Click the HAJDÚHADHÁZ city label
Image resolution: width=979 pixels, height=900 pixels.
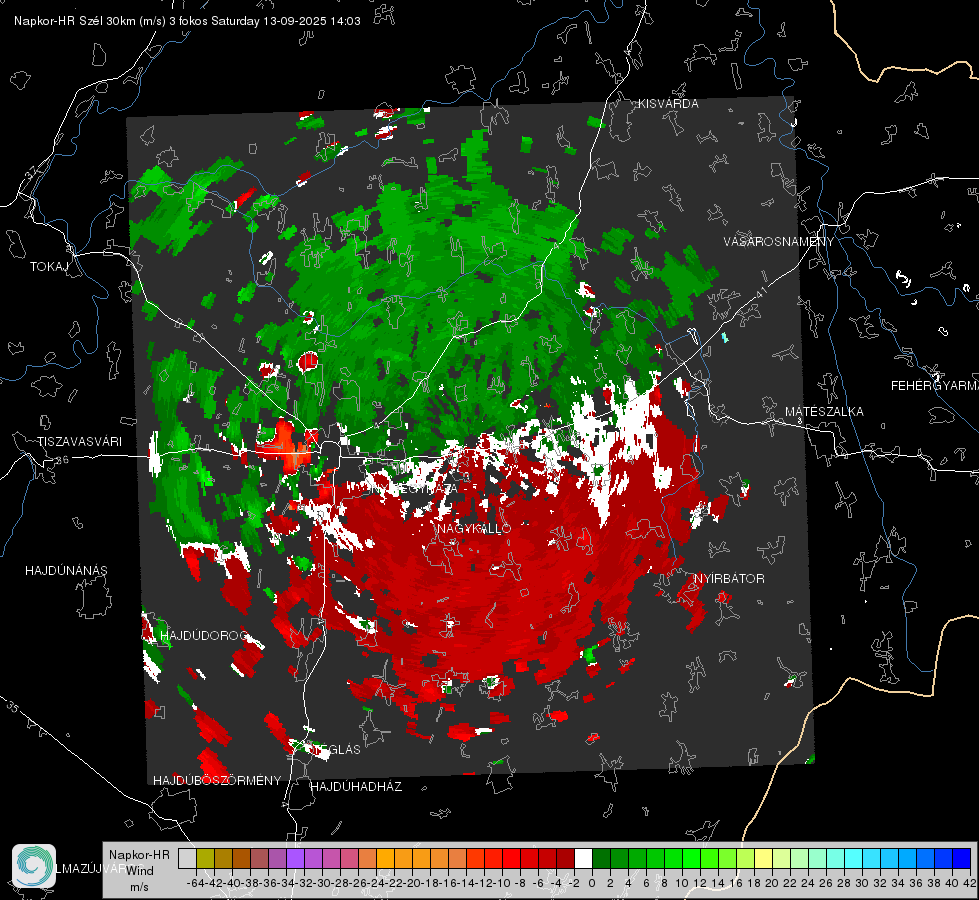pyautogui.click(x=356, y=787)
